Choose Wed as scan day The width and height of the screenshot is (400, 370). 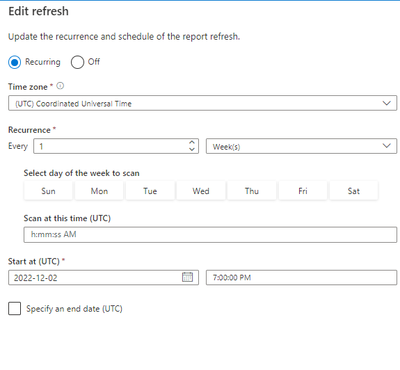click(201, 191)
